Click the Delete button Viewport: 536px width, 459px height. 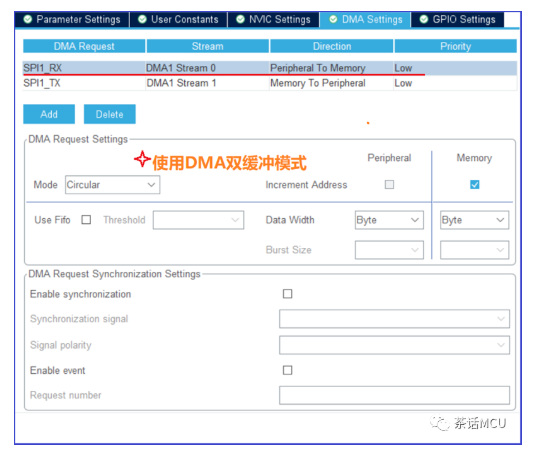110,114
